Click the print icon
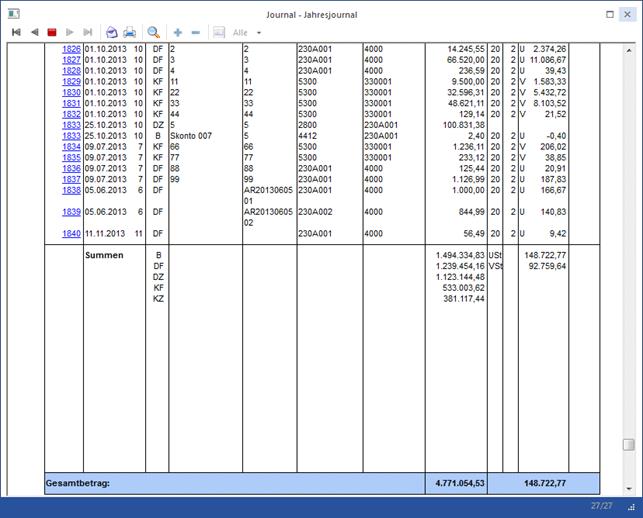643x518 pixels. (130, 32)
